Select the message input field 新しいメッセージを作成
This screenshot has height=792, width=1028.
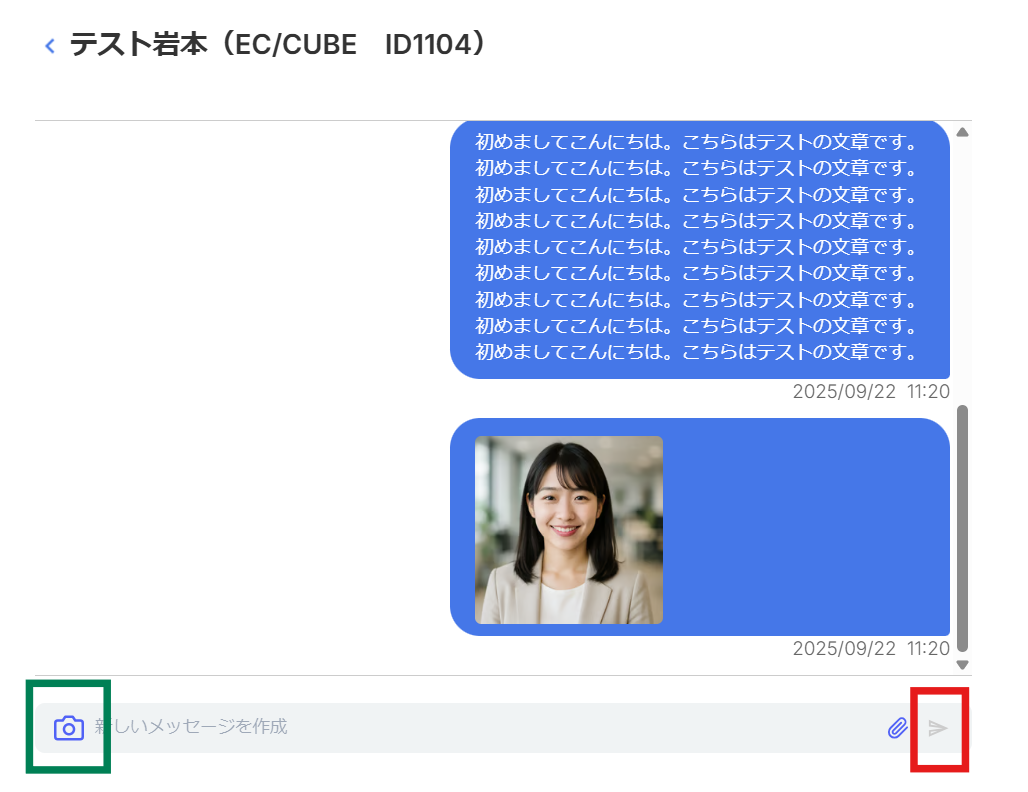point(400,727)
